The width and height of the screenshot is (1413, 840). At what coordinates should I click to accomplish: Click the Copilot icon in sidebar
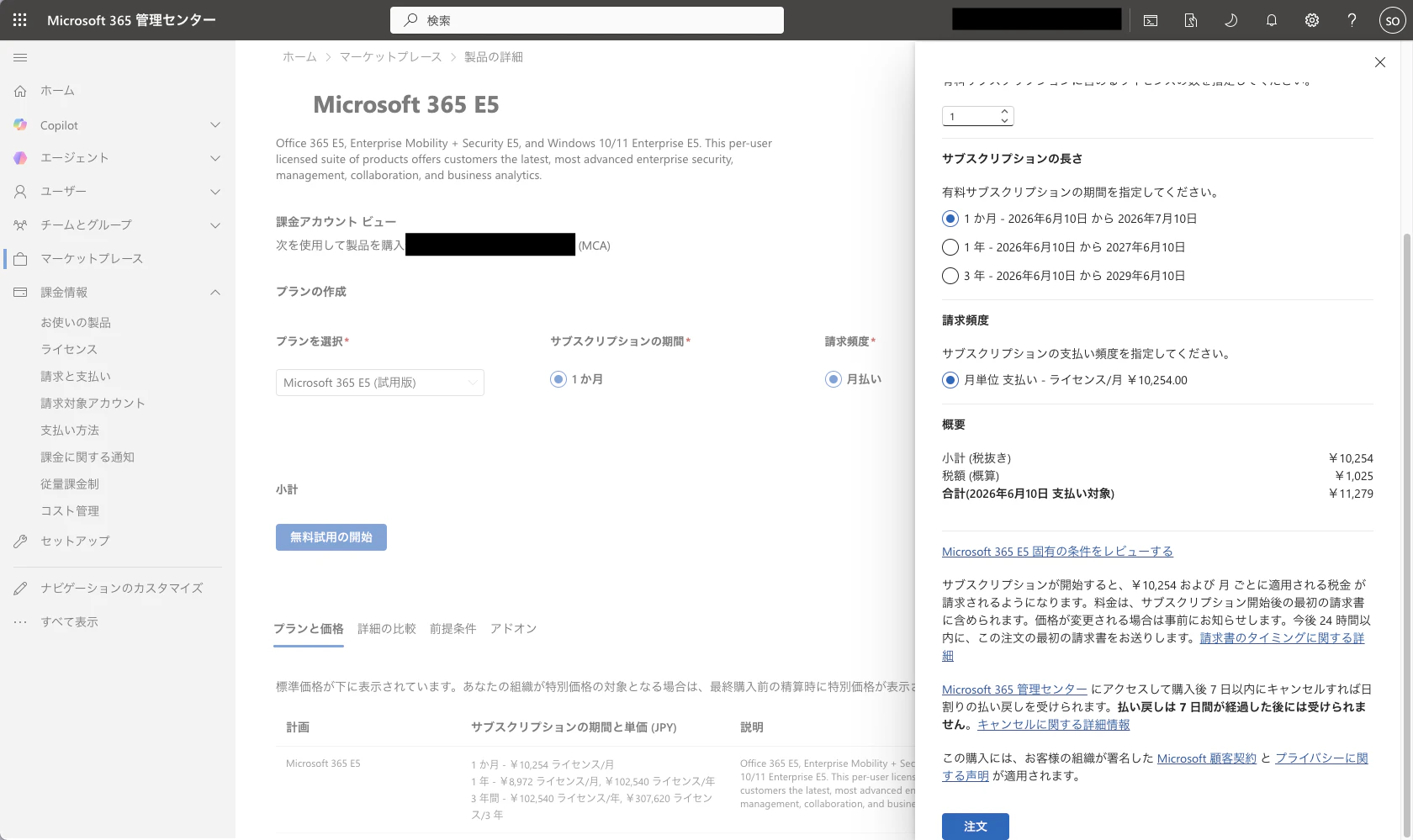coord(20,124)
